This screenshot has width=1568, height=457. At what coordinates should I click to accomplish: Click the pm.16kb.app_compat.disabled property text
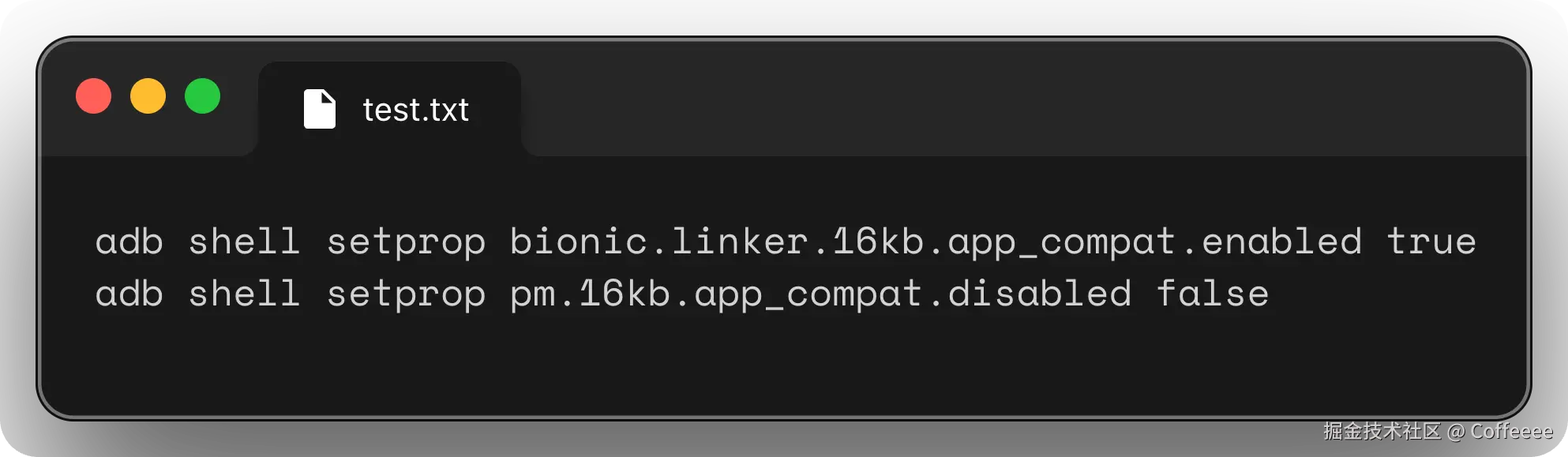[x=820, y=294]
